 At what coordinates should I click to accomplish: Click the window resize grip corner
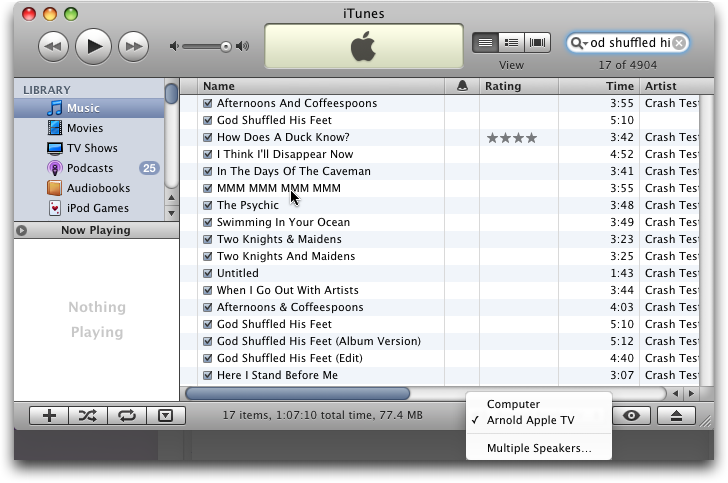click(x=706, y=421)
